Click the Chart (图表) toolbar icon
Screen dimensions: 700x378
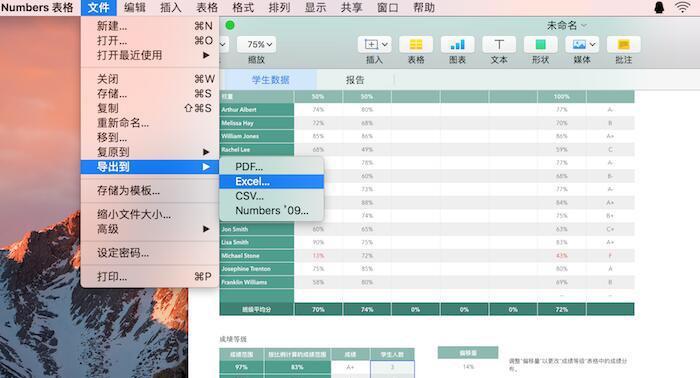[457, 45]
